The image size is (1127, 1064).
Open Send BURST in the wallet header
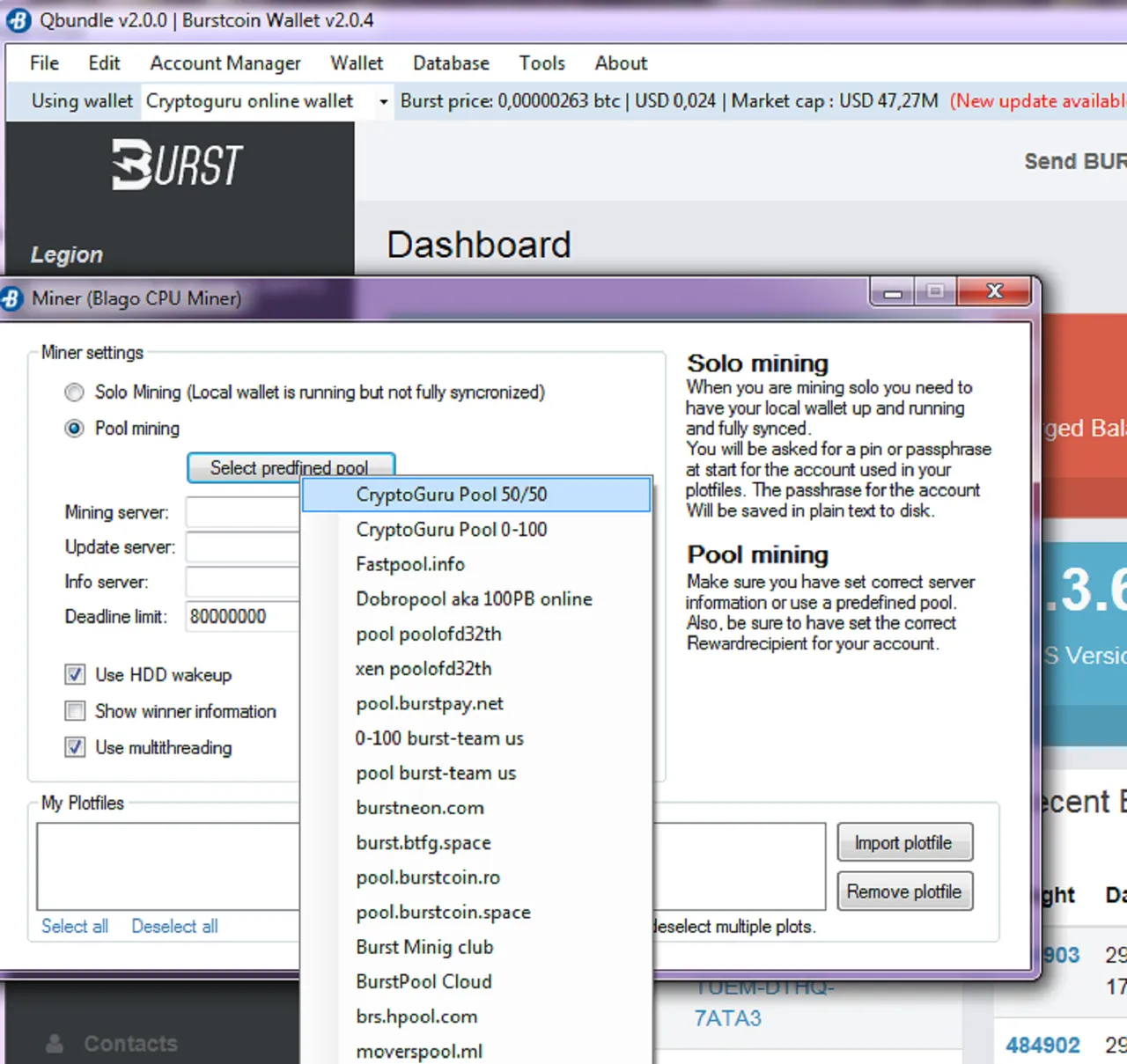pyautogui.click(x=1075, y=162)
